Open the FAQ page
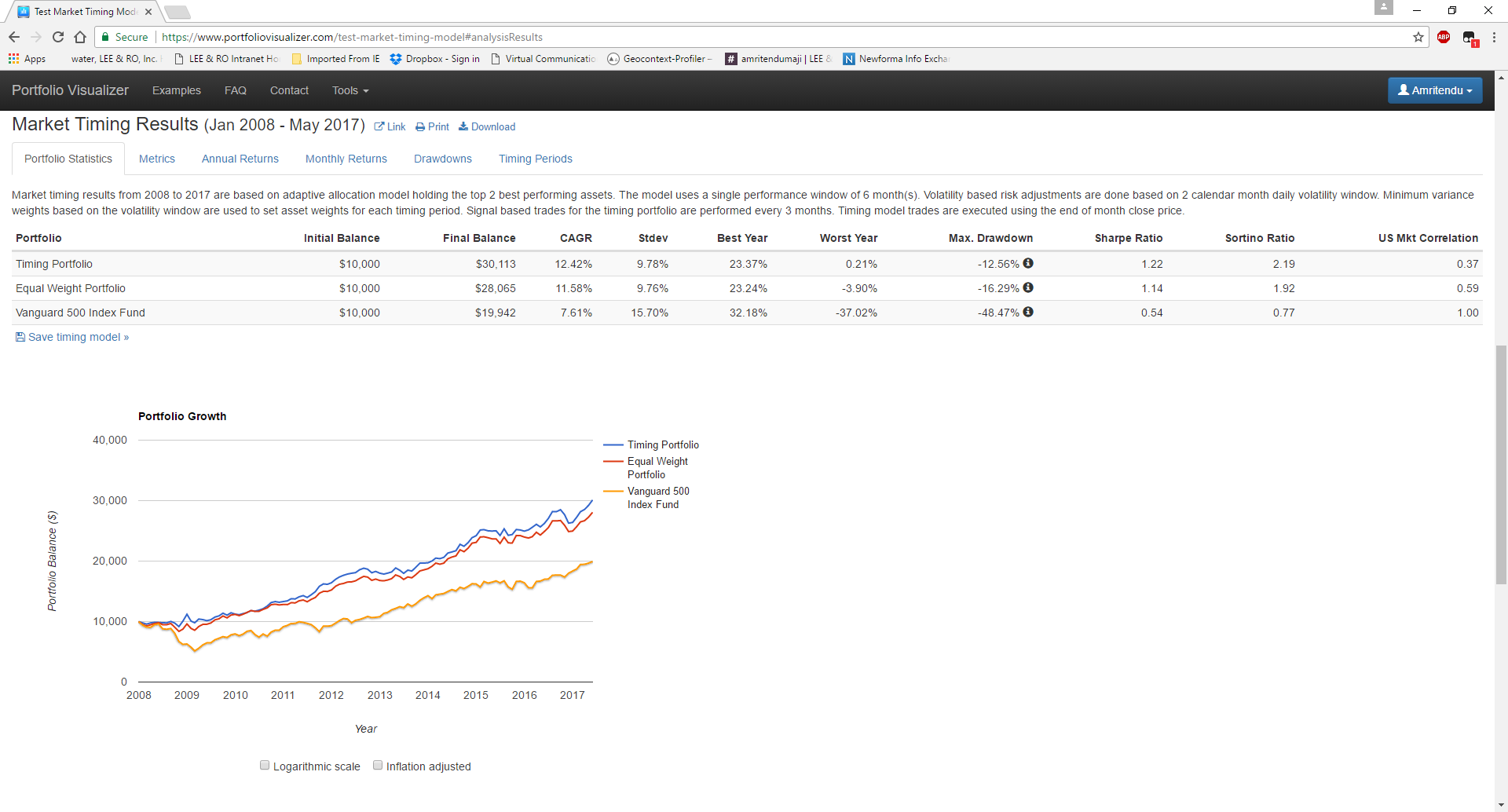Viewport: 1508px width, 812px height. (x=236, y=90)
